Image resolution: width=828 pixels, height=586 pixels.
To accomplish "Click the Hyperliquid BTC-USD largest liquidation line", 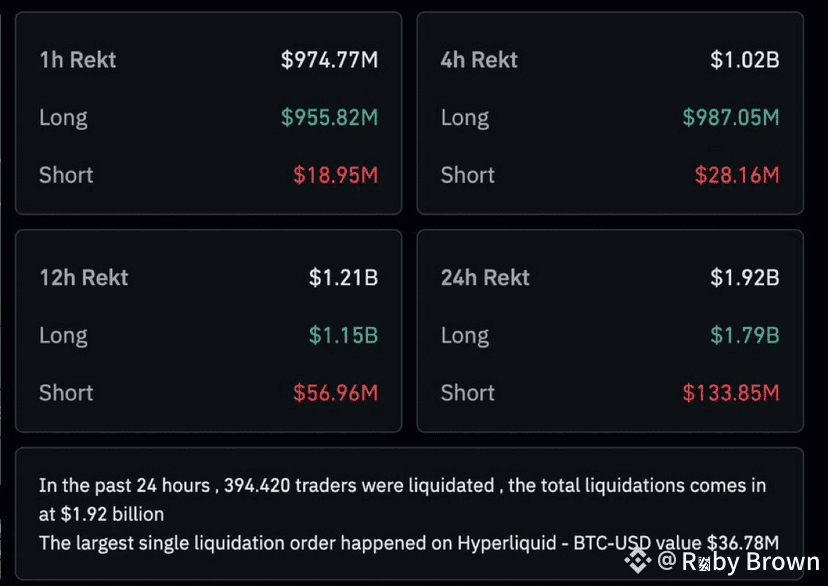I will [409, 543].
